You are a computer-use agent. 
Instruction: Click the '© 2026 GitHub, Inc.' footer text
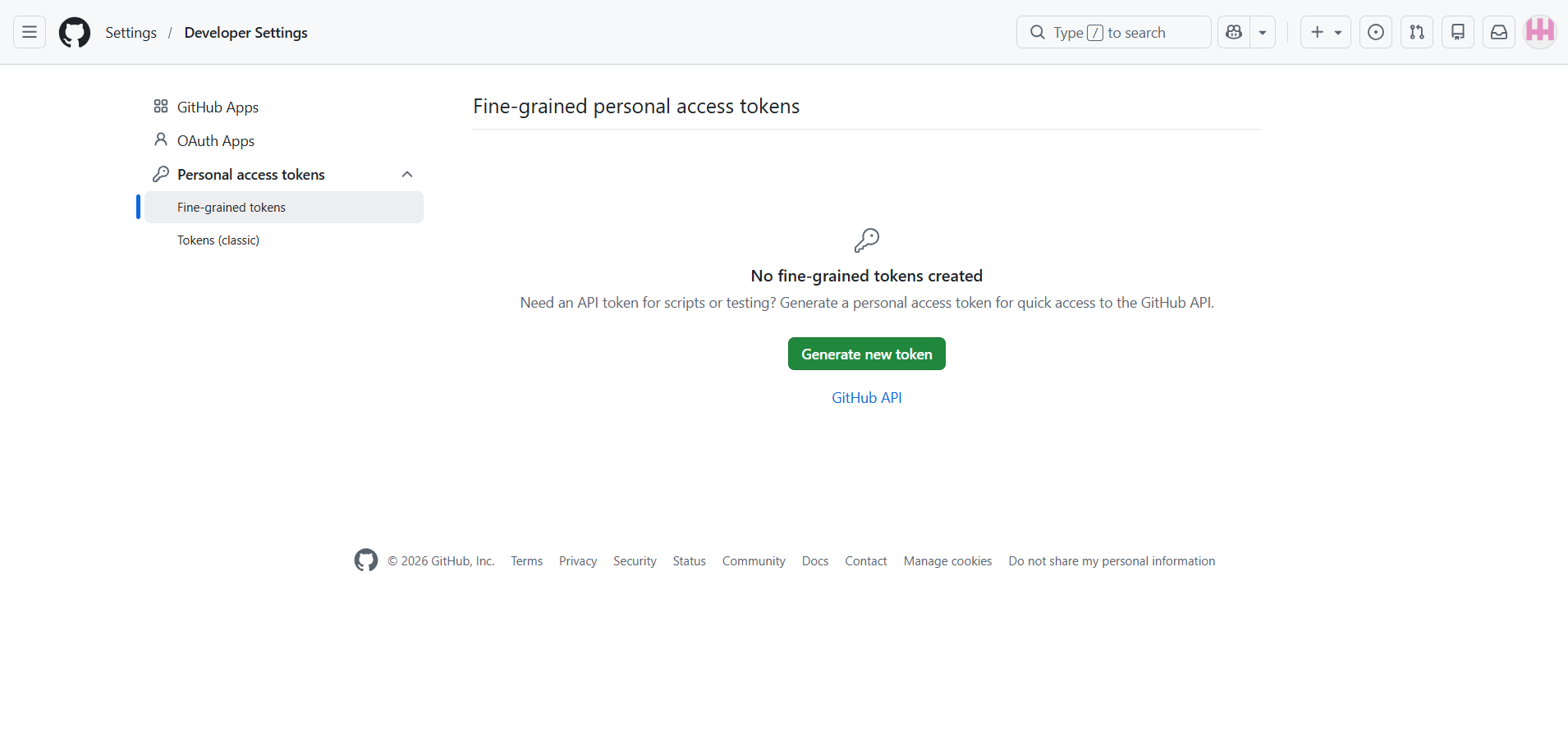[x=441, y=561]
